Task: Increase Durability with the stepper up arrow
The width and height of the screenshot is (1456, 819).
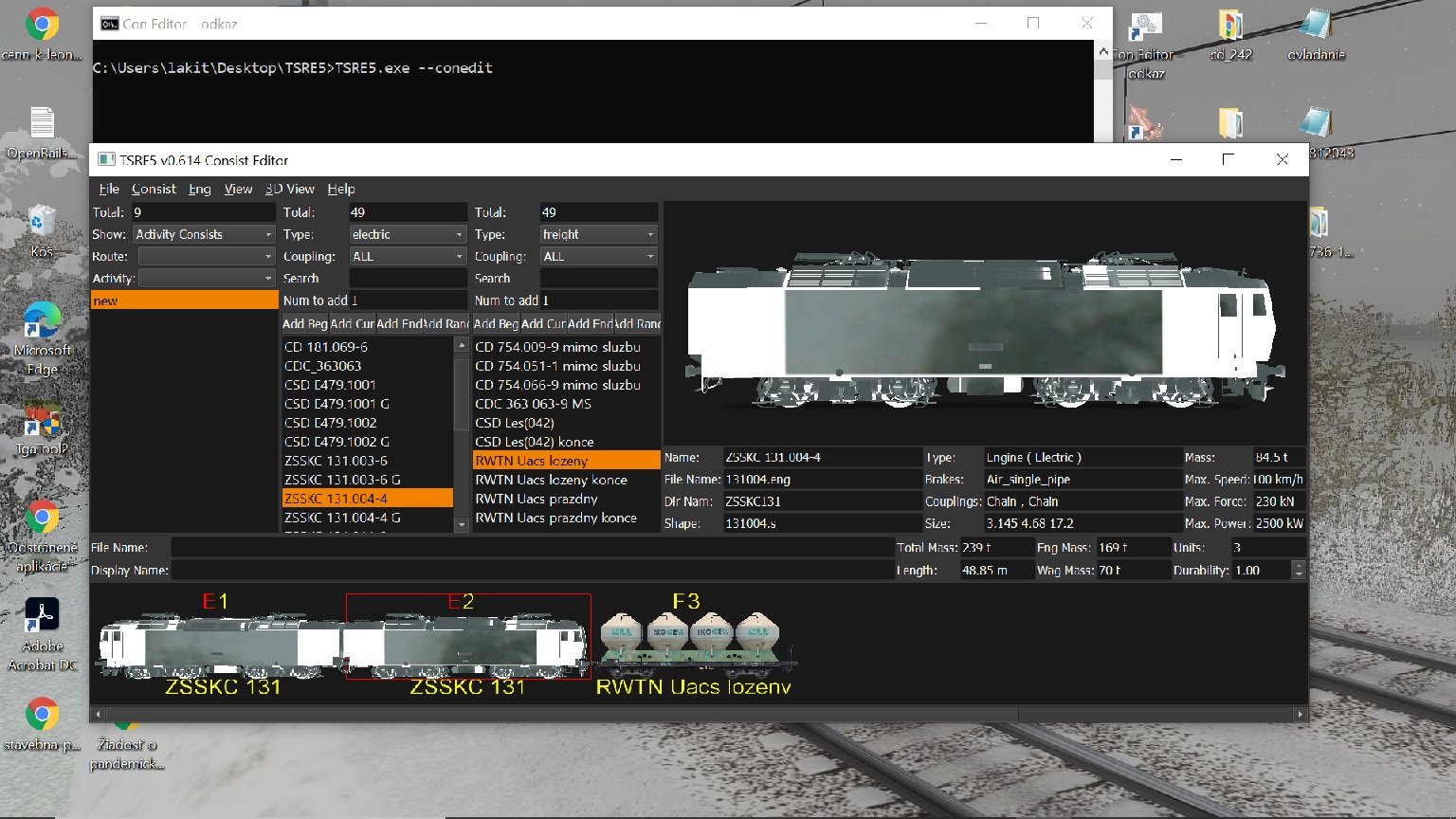Action: [x=1299, y=566]
